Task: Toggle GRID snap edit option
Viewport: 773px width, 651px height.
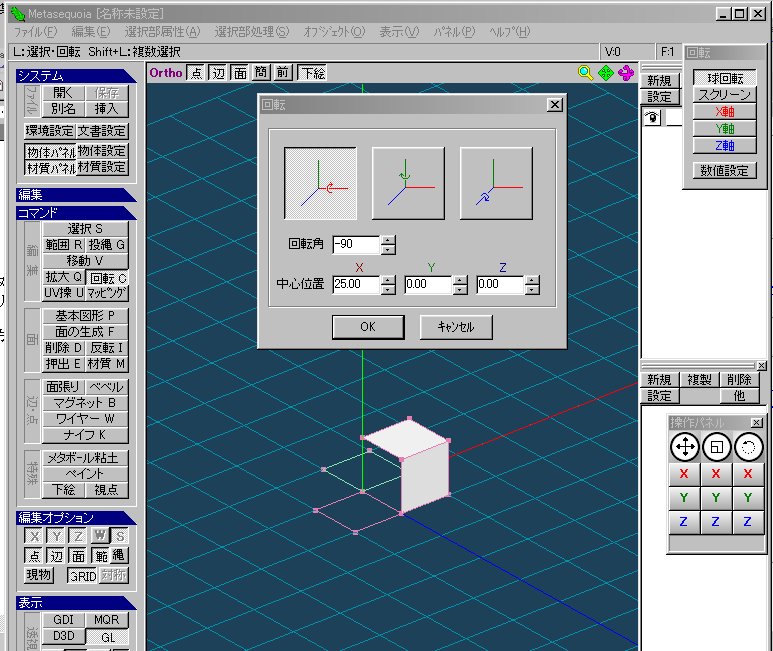Action: pyautogui.click(x=82, y=576)
